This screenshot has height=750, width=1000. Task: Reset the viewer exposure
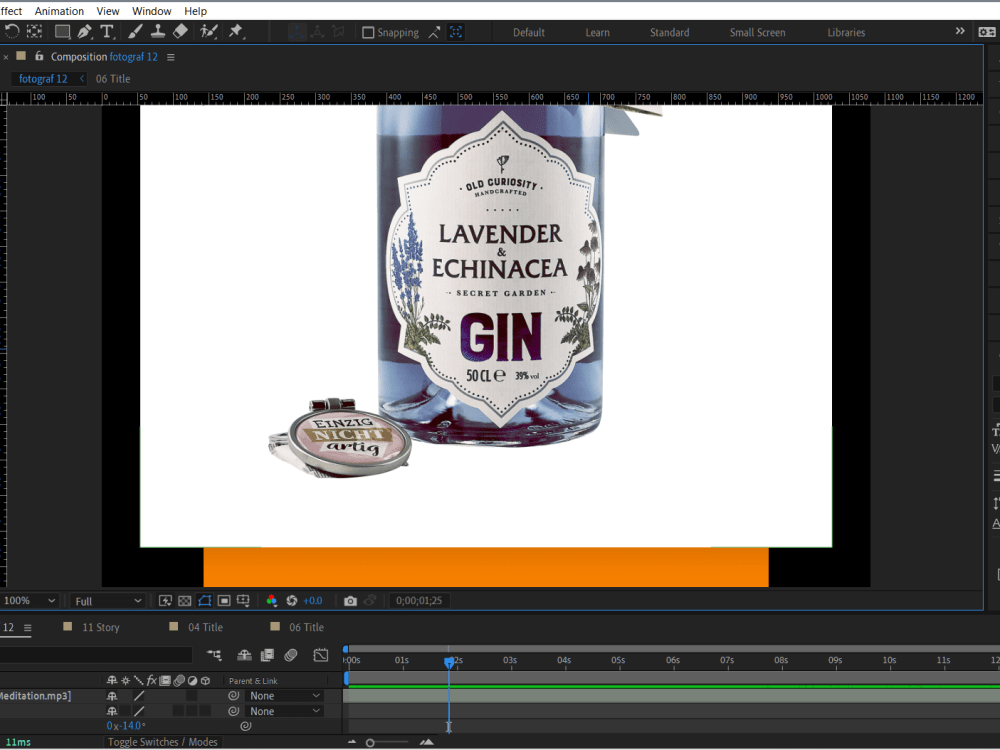coord(292,601)
